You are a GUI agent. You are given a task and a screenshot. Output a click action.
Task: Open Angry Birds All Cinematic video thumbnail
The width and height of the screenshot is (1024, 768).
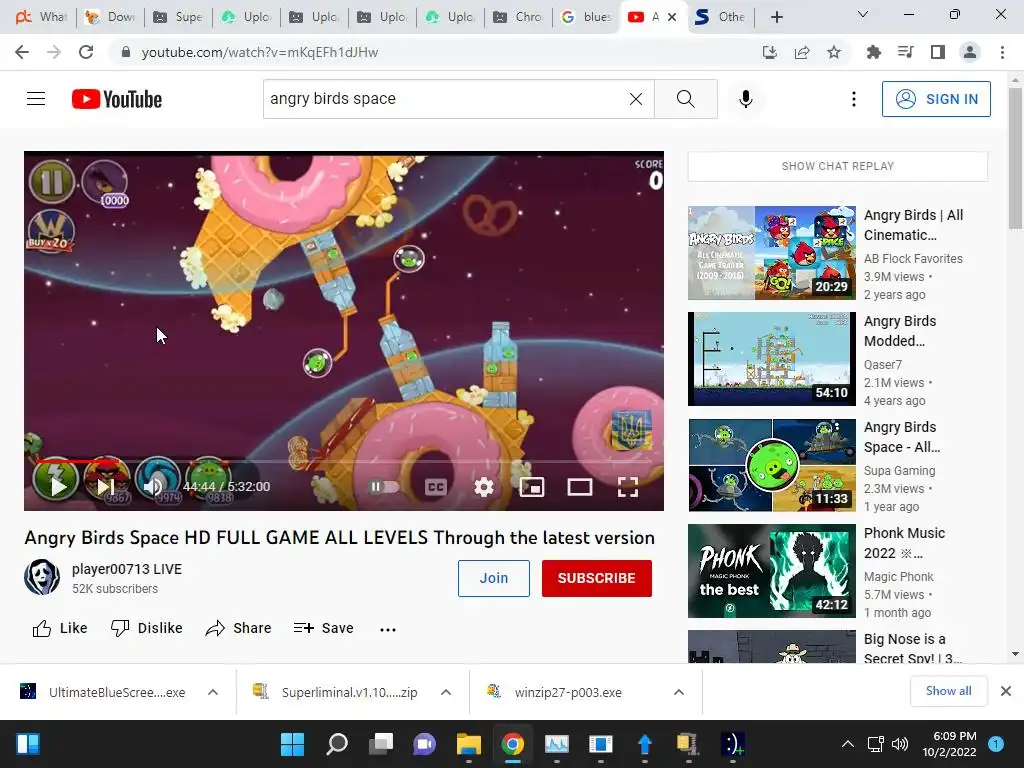(772, 253)
